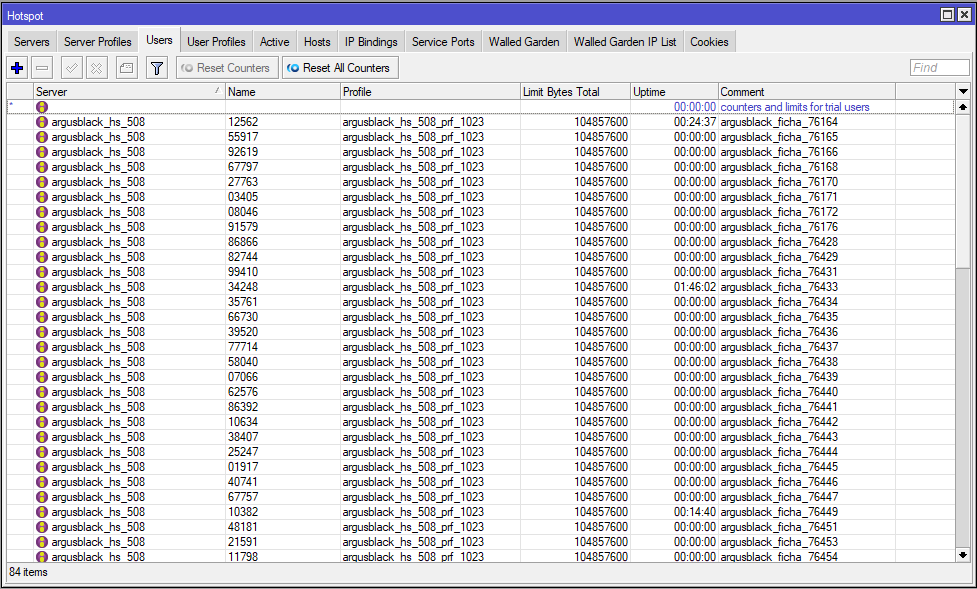Switch to the User Profiles tab
The width and height of the screenshot is (977, 589).
click(216, 42)
